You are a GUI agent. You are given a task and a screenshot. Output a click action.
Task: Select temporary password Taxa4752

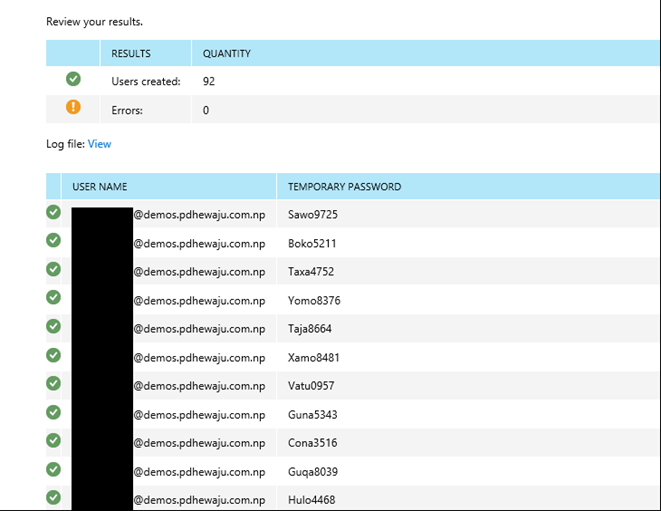pos(311,272)
